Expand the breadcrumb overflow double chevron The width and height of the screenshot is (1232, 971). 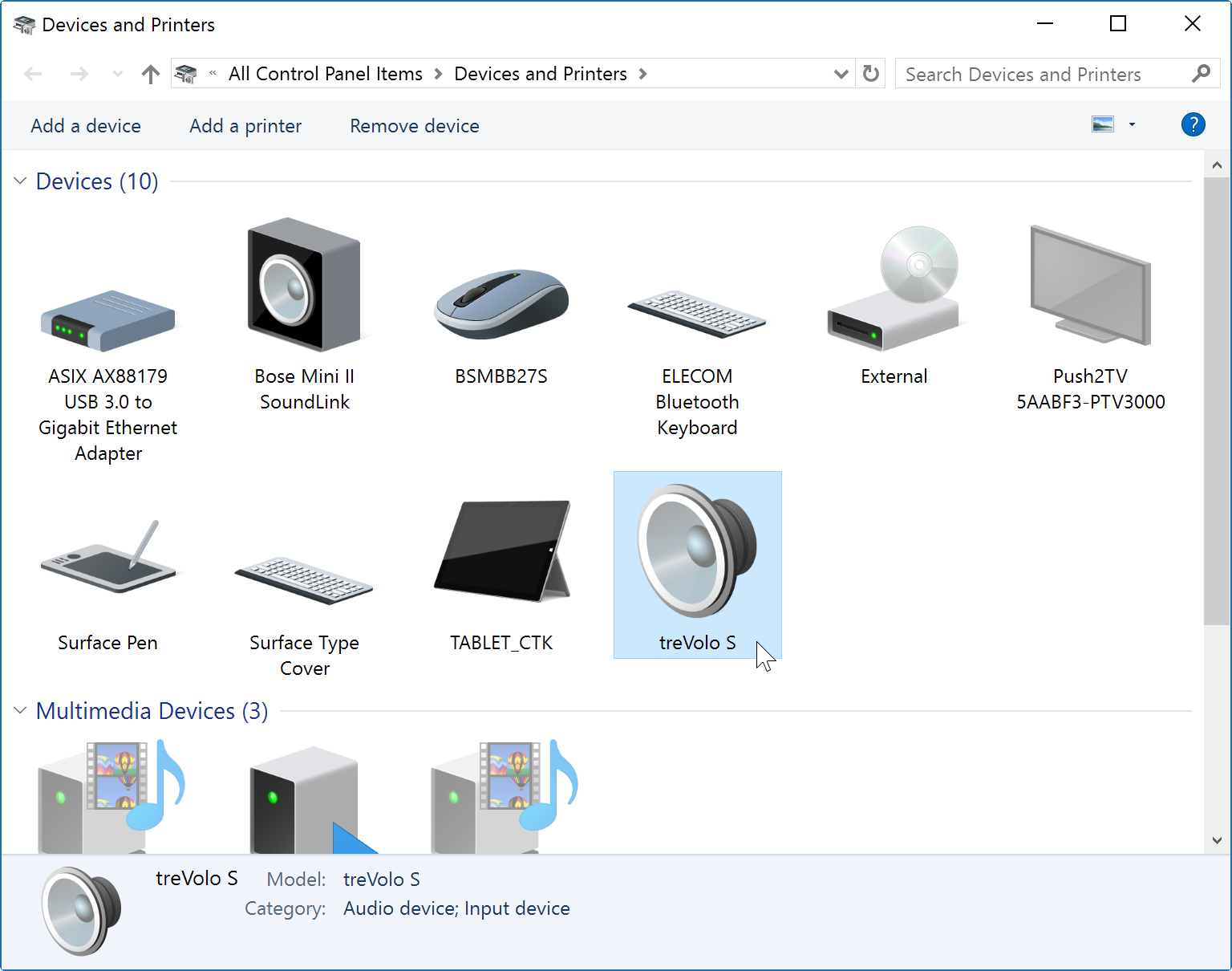click(213, 74)
